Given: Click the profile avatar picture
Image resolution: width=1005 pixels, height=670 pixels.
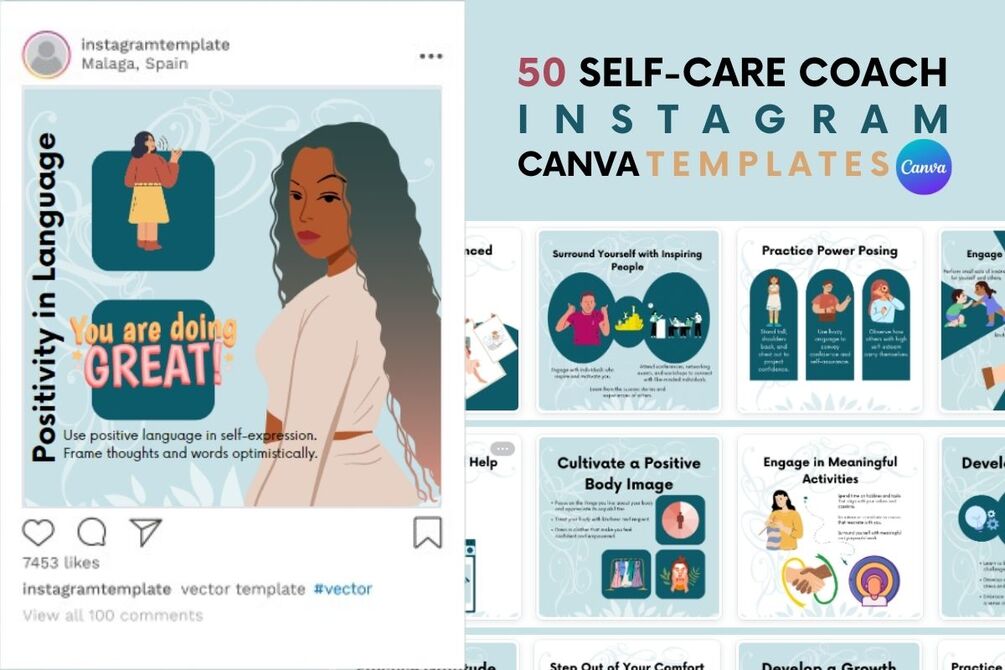Looking at the screenshot, I should coord(46,54).
